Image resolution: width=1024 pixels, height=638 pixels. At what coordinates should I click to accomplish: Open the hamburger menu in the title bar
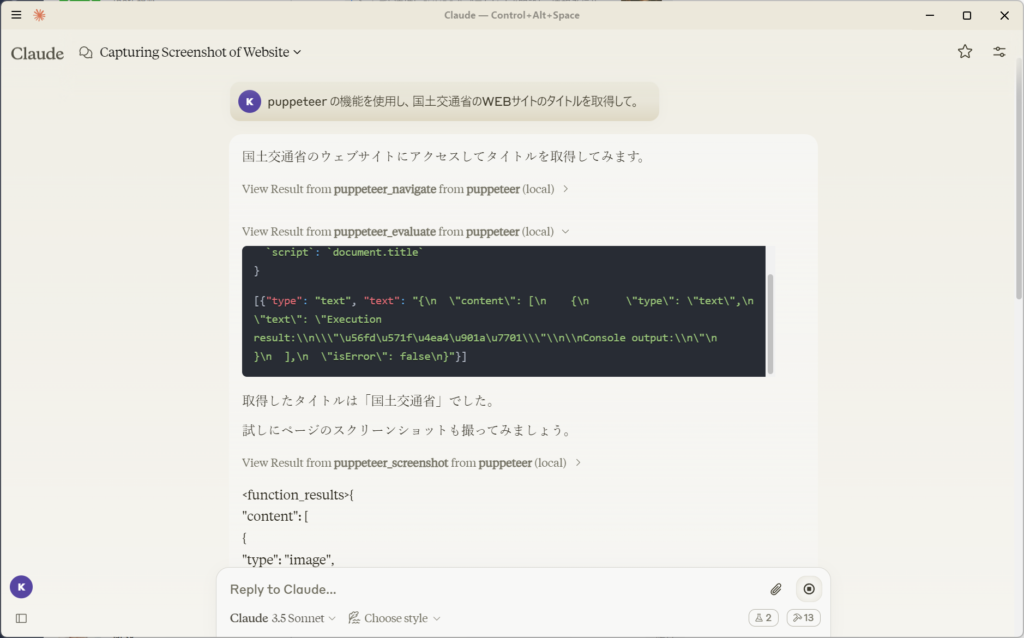point(16,15)
